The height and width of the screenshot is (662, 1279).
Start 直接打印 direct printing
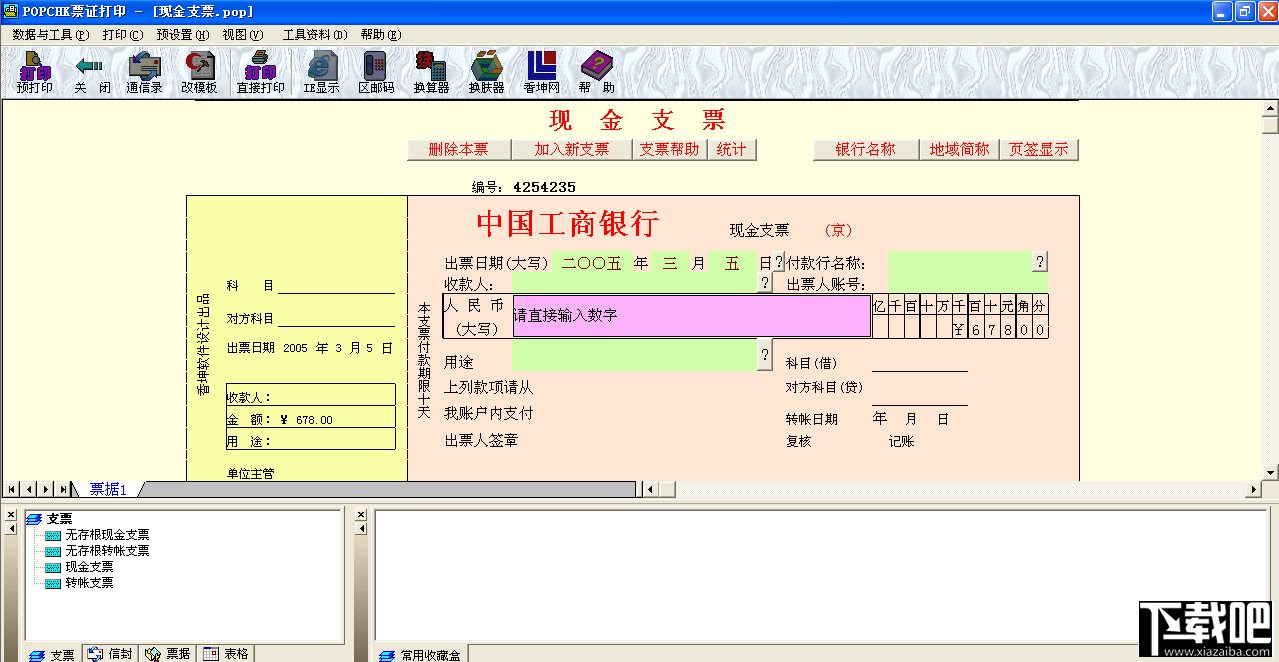[260, 70]
